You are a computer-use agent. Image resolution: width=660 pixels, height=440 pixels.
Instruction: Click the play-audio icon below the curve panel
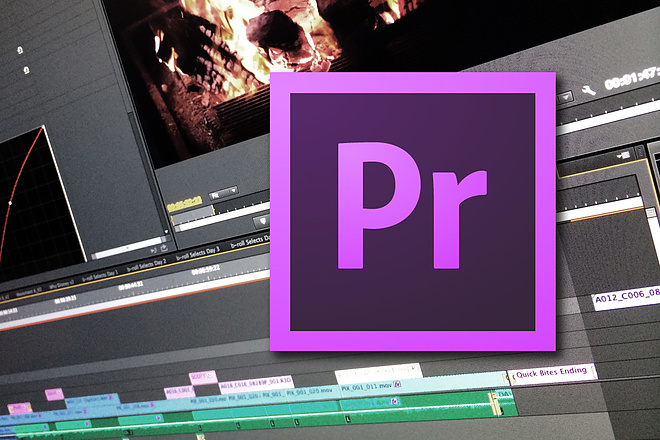pos(153,251)
